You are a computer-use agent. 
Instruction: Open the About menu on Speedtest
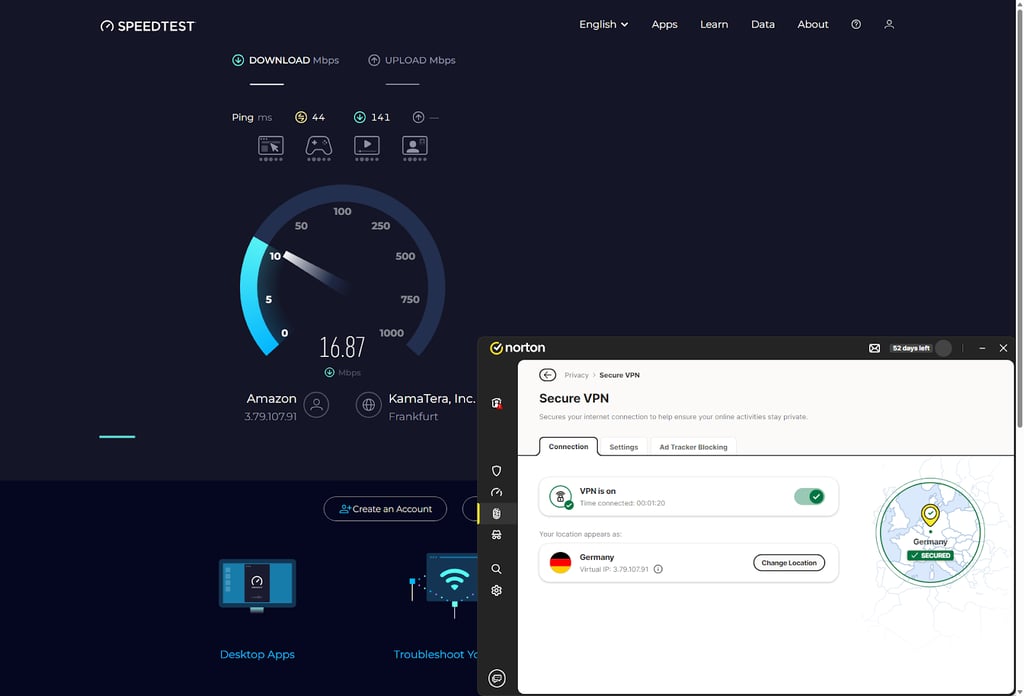click(812, 24)
